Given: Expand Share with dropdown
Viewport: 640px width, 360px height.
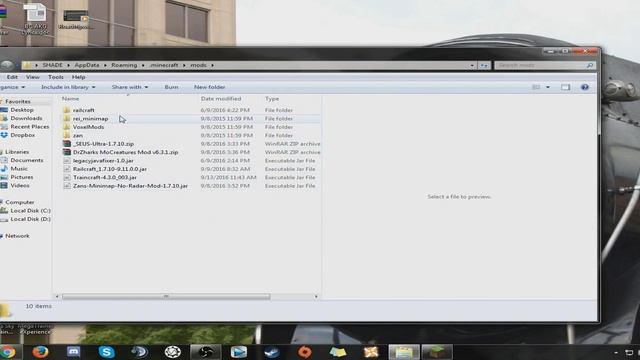Looking at the screenshot, I should point(130,87).
